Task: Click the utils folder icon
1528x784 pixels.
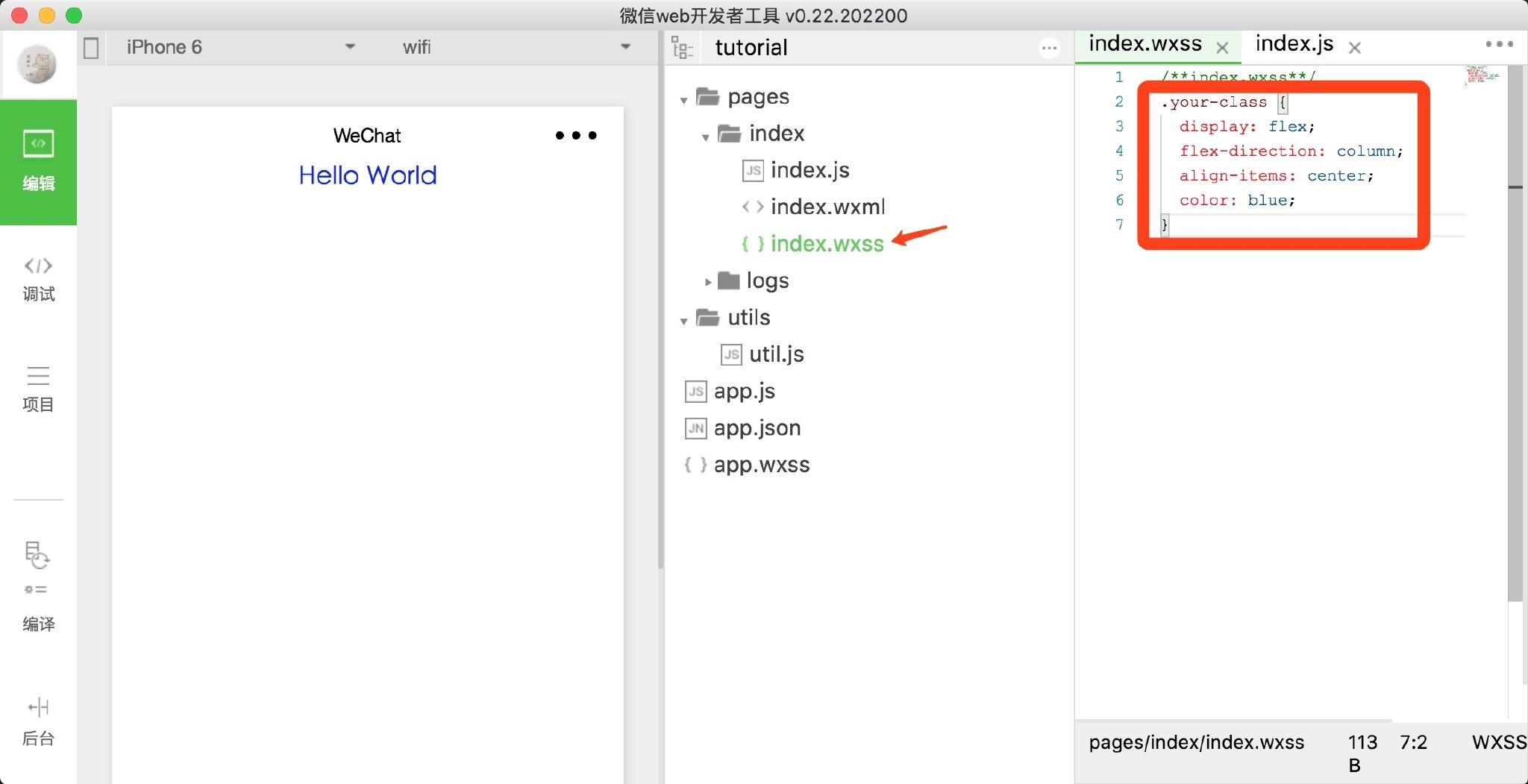Action: click(x=707, y=317)
